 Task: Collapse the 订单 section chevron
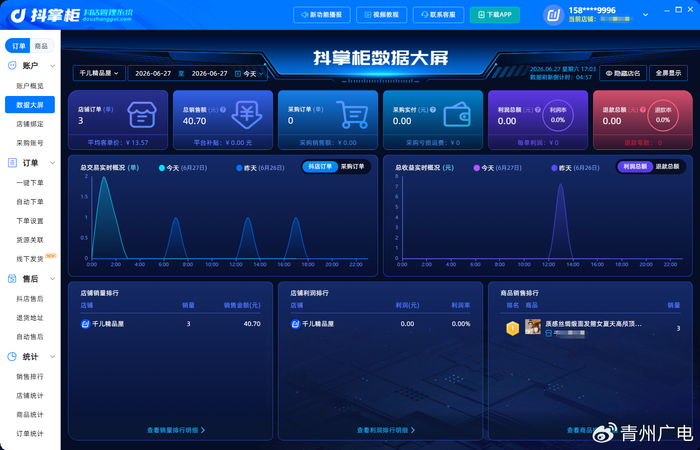point(52,163)
